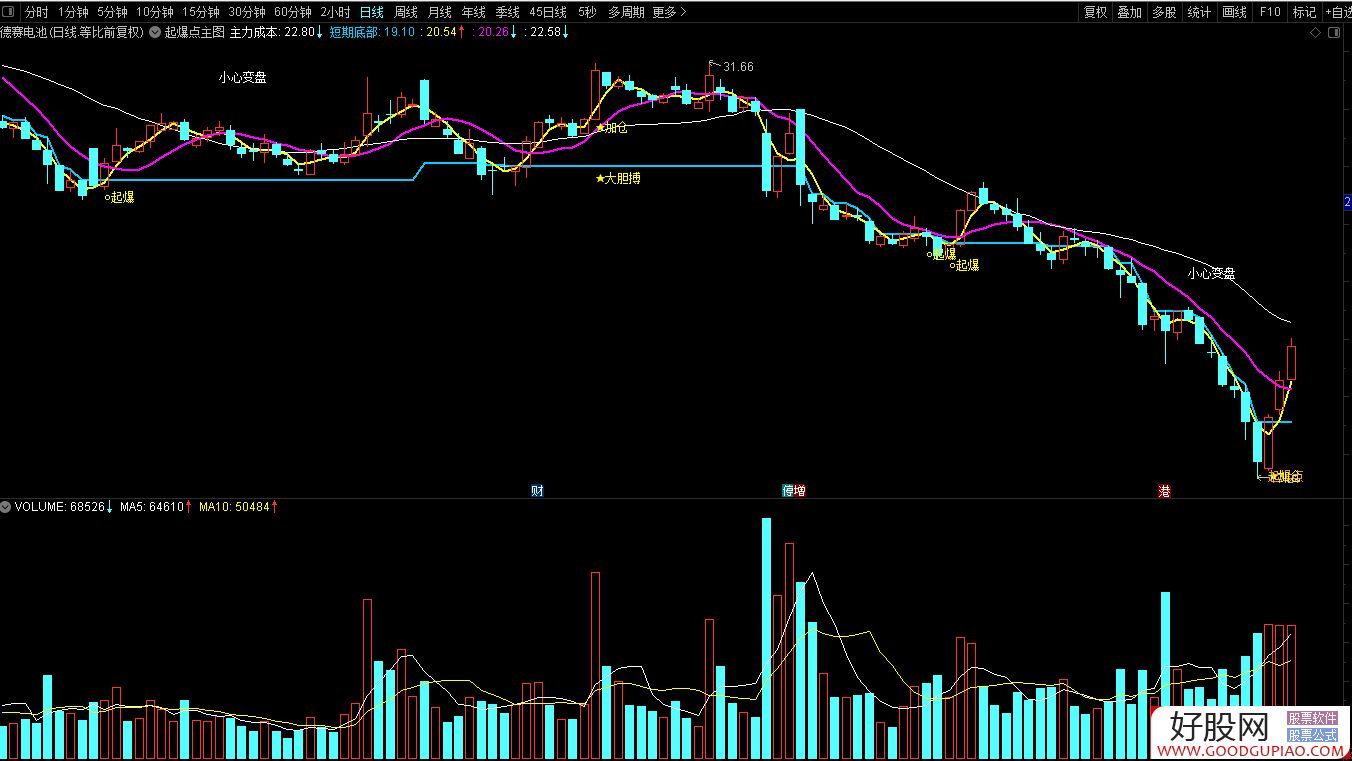Select the 季线 quarterly period
This screenshot has height=761, width=1352.
point(507,12)
